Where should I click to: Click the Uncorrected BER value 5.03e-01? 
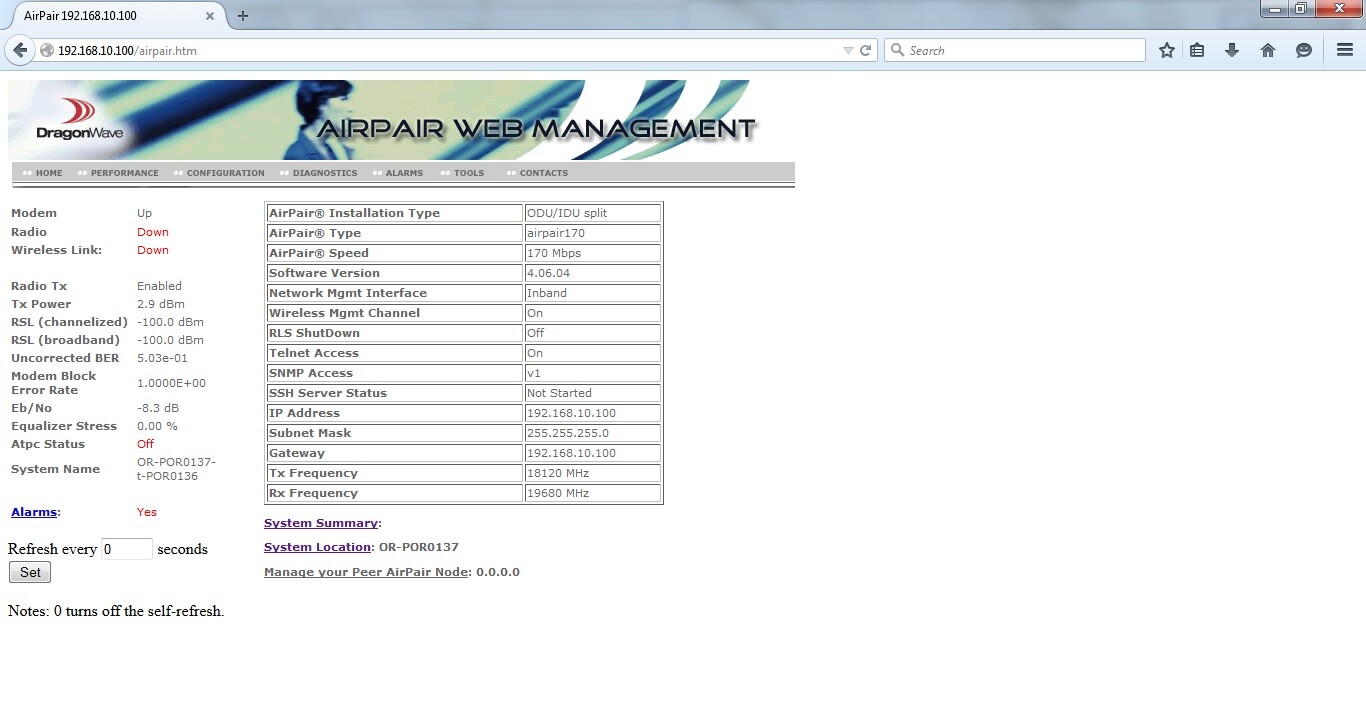162,358
